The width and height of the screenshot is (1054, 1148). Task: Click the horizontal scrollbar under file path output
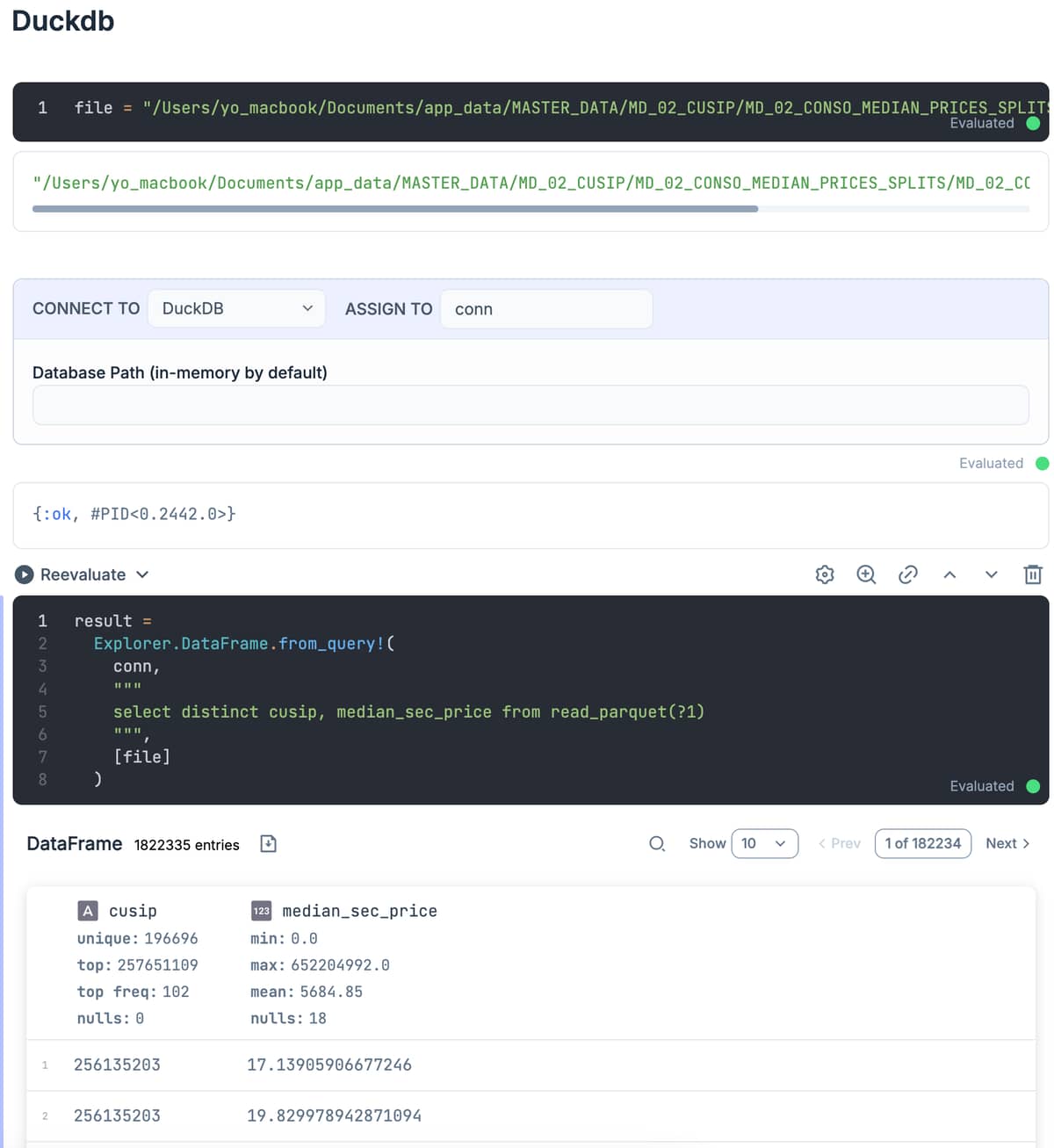395,209
